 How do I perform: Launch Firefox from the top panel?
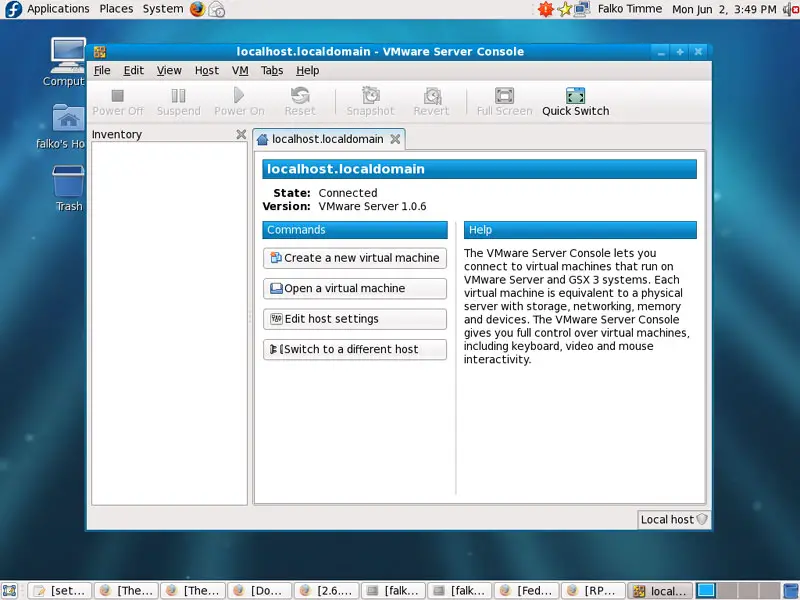[197, 9]
